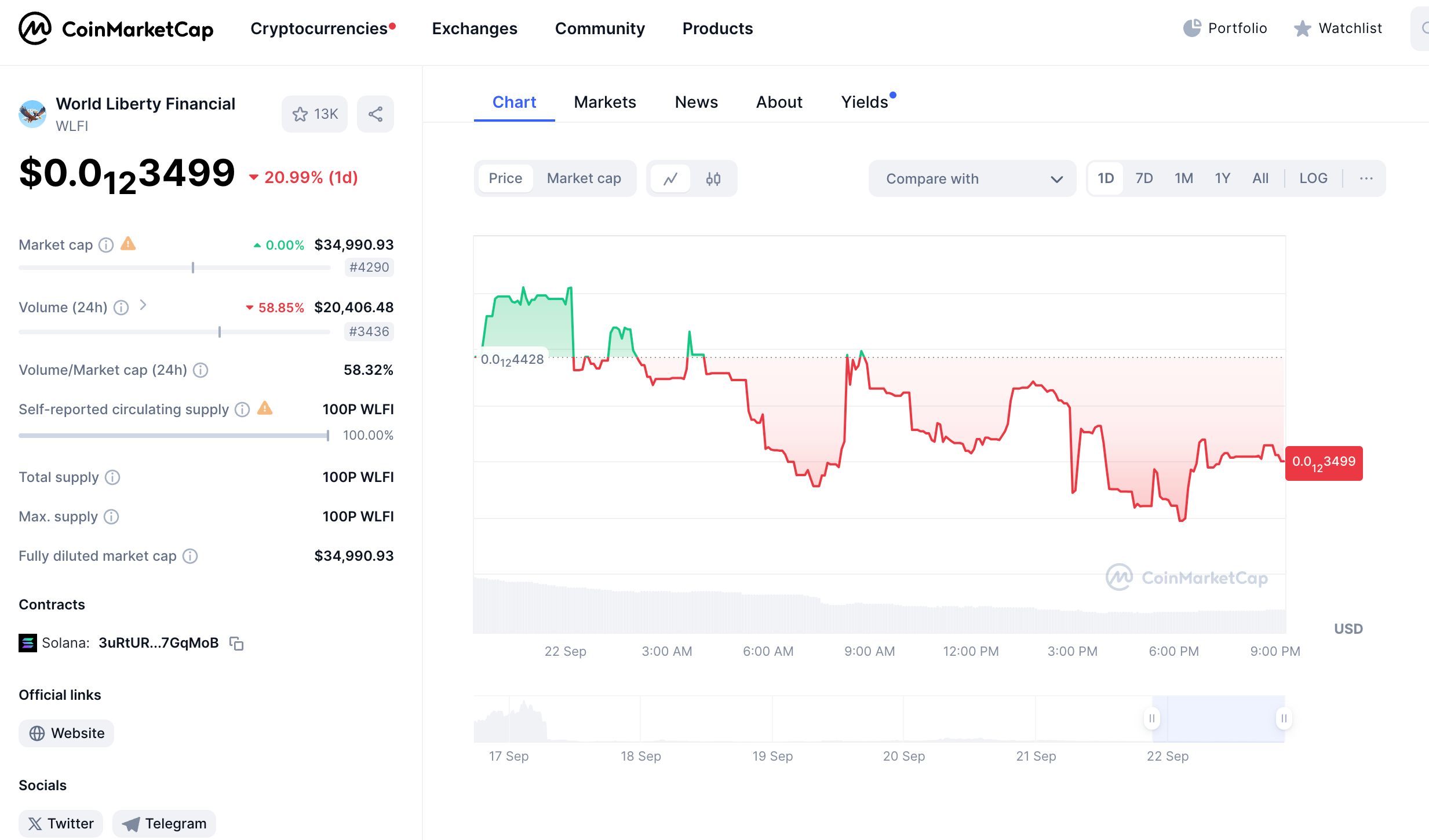Click the Market cap warning triangle
Screen dimensions: 1429x840
click(128, 244)
